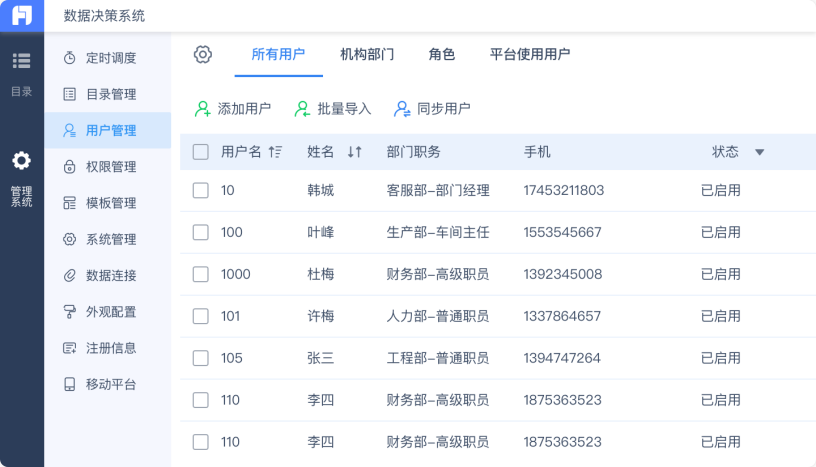Click the 同步用户 sync users icon
Screen dimensions: 816x467
click(402, 109)
